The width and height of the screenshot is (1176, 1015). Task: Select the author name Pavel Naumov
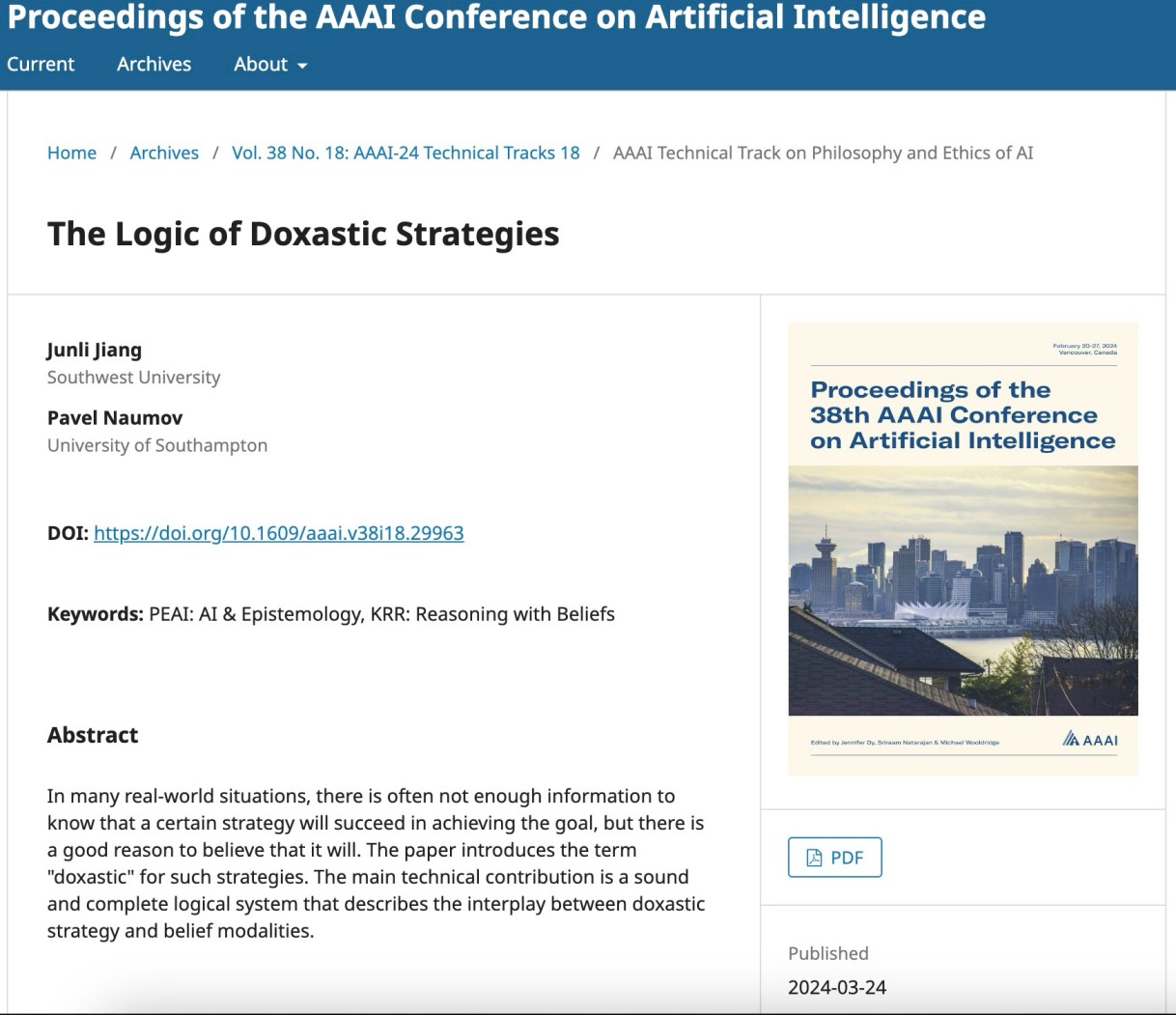pyautogui.click(x=115, y=418)
